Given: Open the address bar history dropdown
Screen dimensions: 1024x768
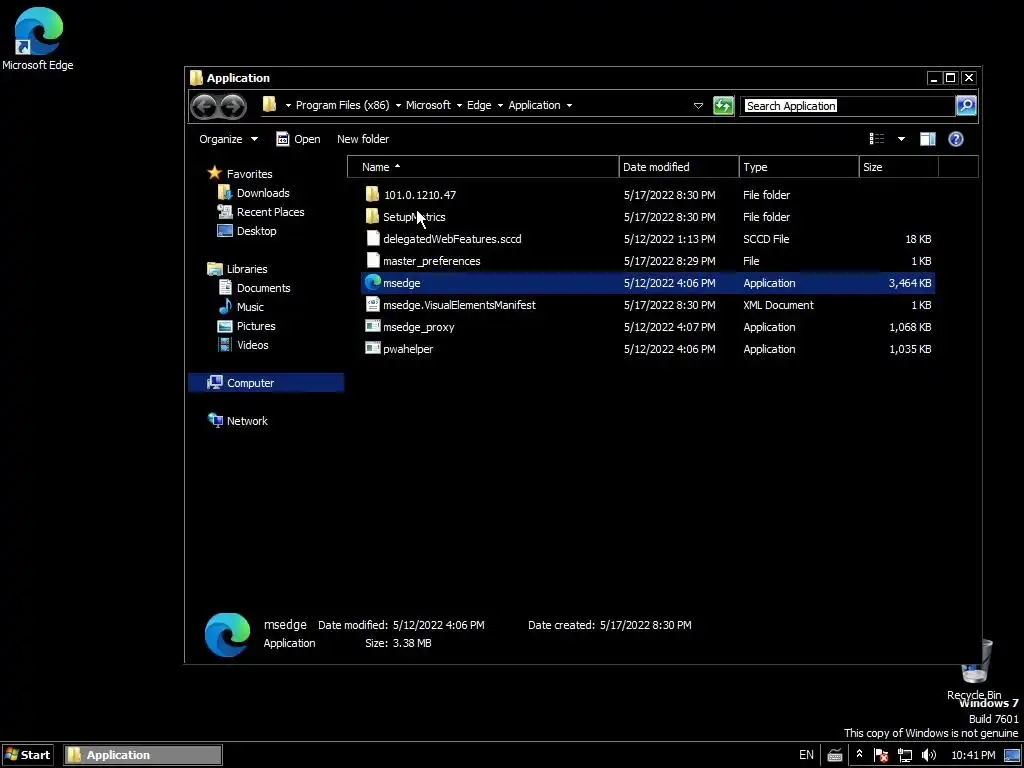Looking at the screenshot, I should [x=698, y=105].
